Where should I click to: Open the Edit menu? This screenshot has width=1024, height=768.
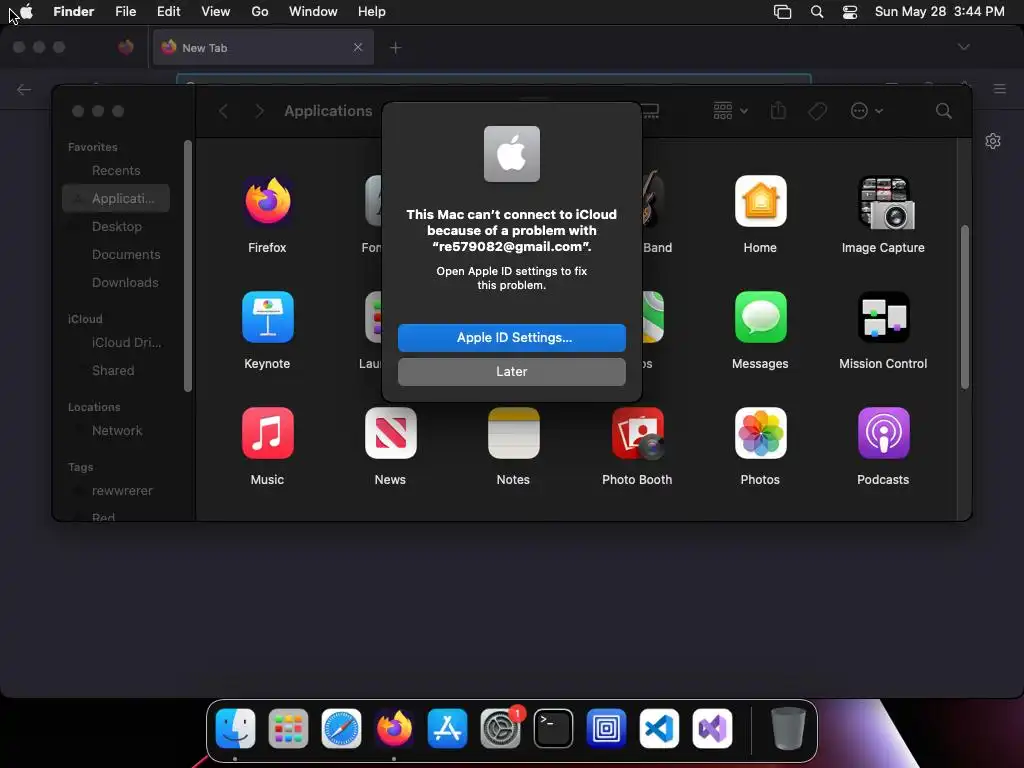(x=168, y=12)
